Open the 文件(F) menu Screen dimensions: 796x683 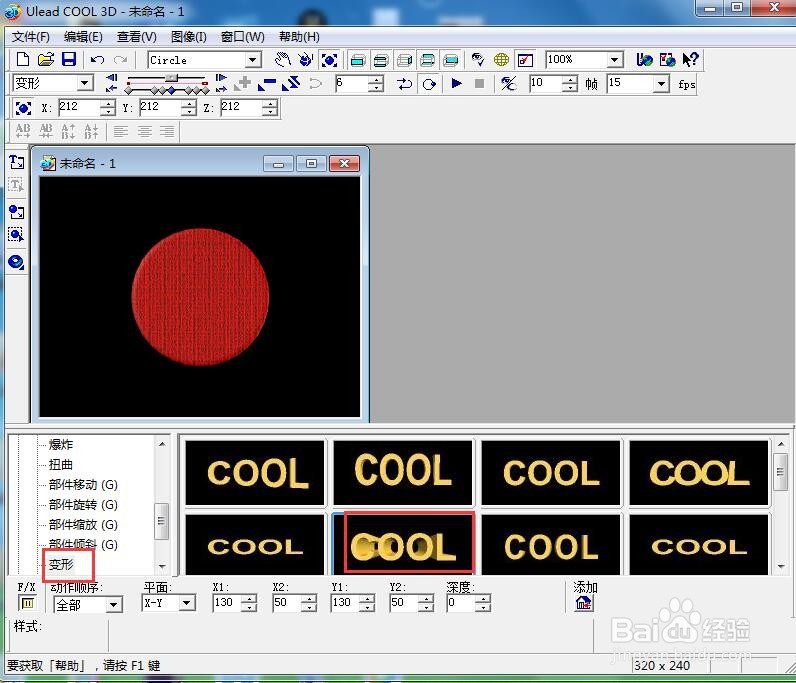point(30,37)
